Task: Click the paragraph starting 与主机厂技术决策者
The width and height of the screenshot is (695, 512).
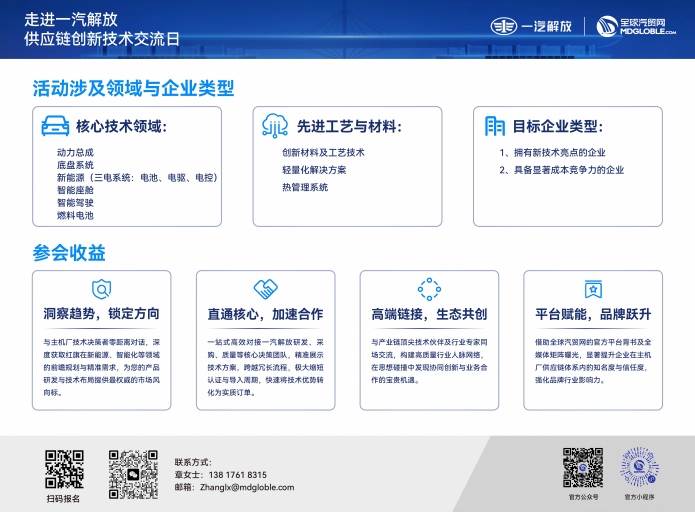Action: tap(102, 367)
